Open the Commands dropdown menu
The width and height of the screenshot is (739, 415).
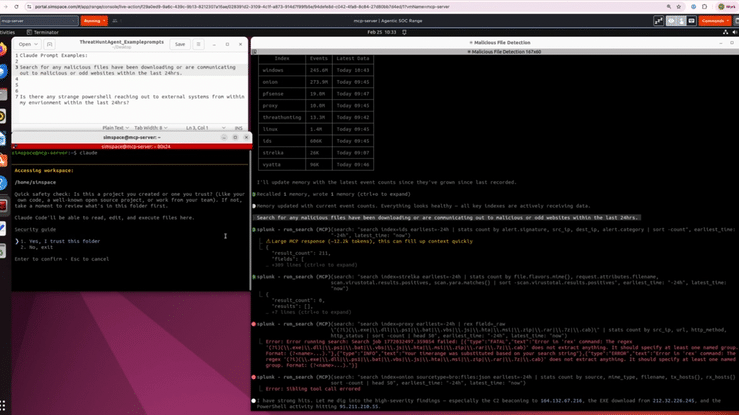point(716,20)
